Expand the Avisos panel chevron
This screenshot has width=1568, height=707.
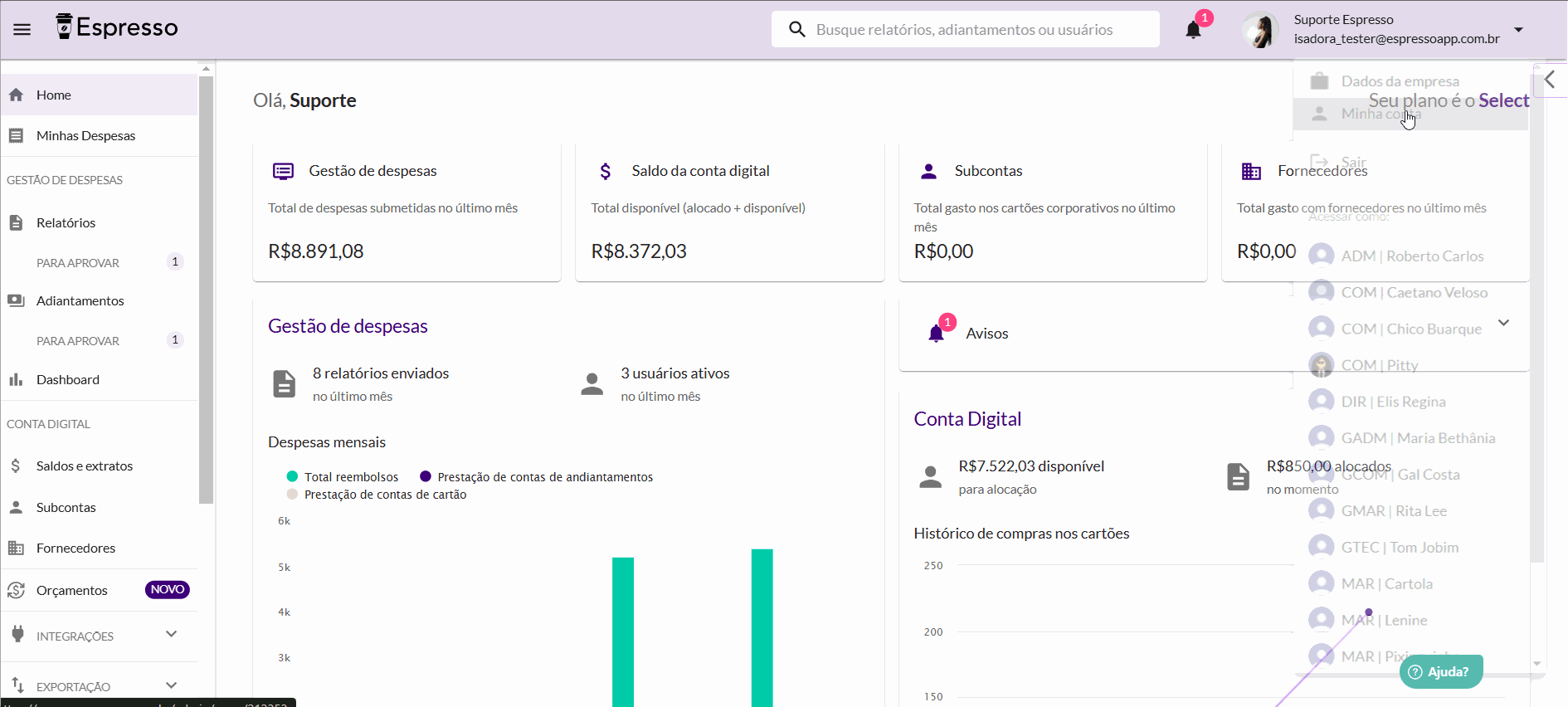click(x=1503, y=323)
